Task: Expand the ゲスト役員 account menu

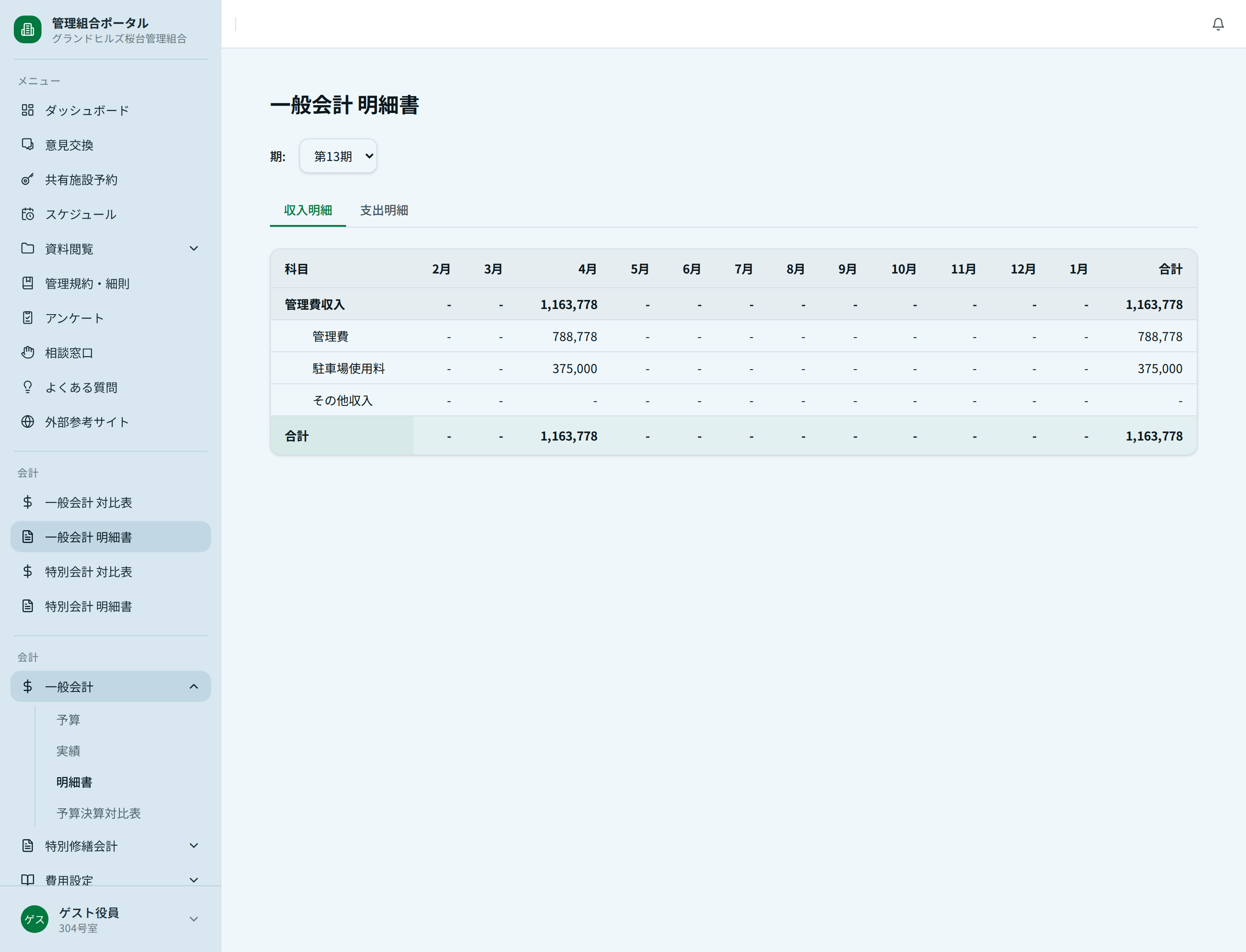Action: click(194, 919)
